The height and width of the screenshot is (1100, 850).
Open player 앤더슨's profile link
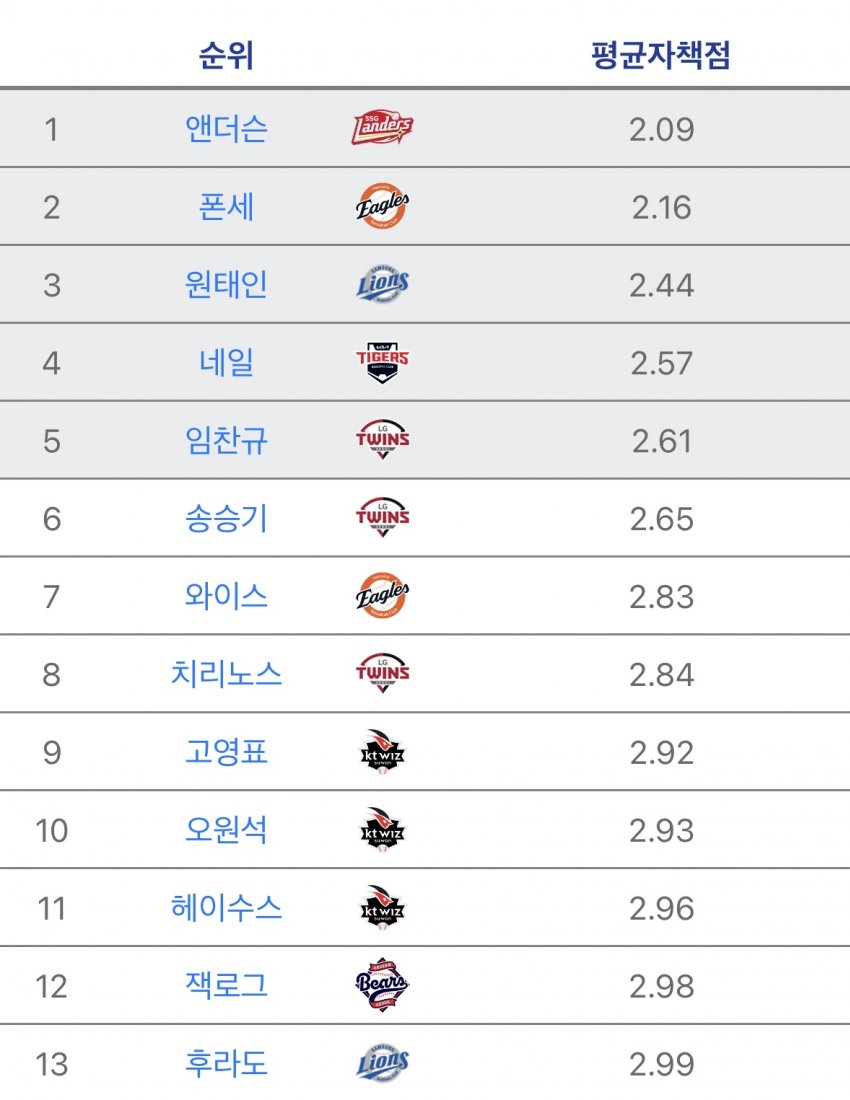tap(226, 129)
